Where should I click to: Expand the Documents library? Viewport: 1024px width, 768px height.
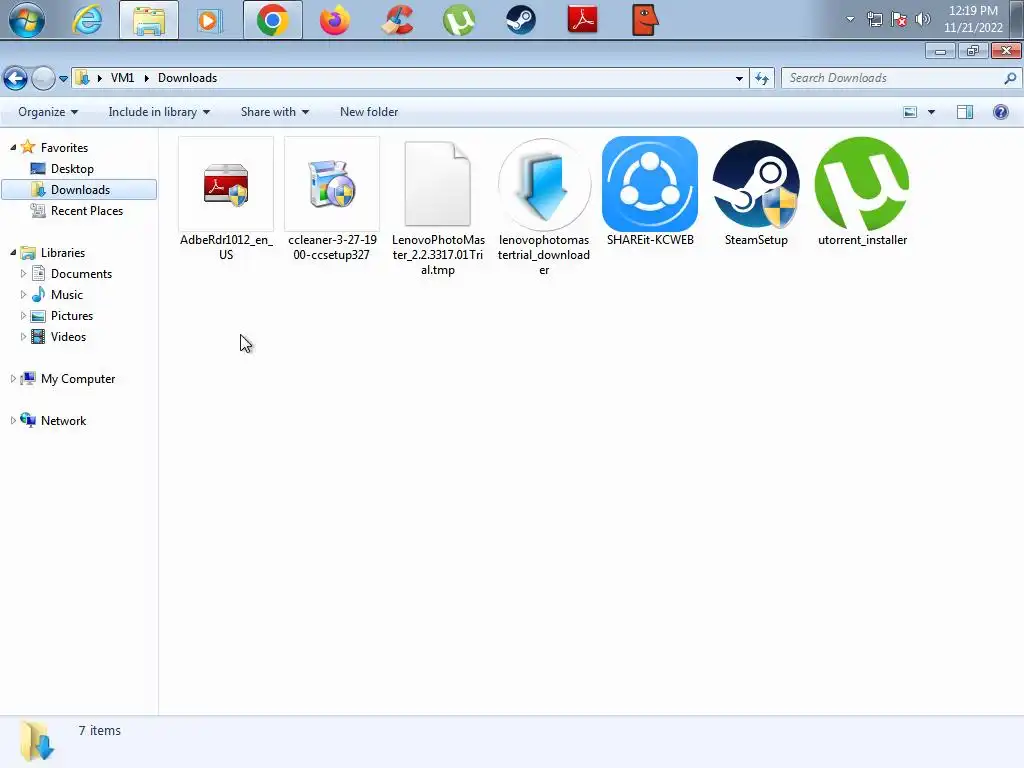24,274
